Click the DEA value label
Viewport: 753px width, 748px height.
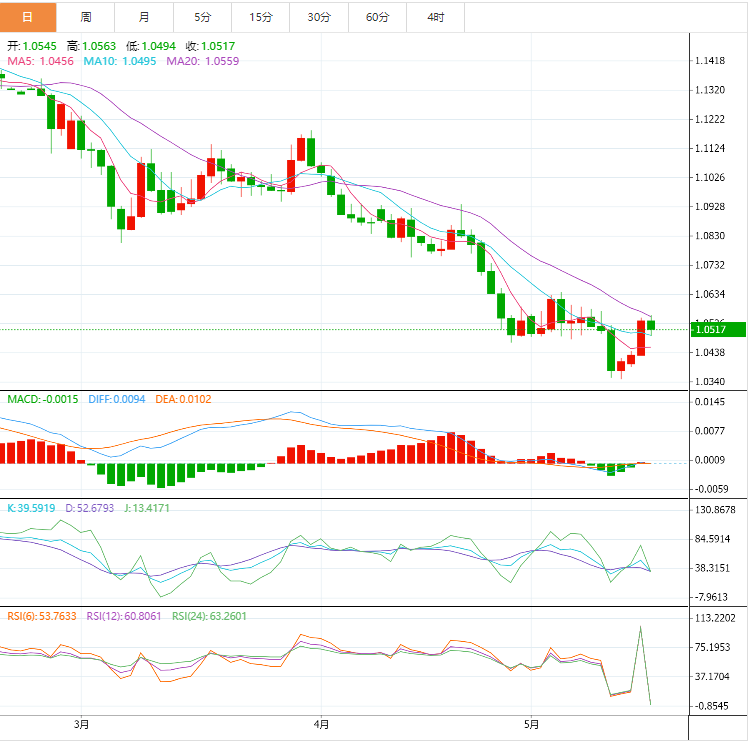[183, 399]
